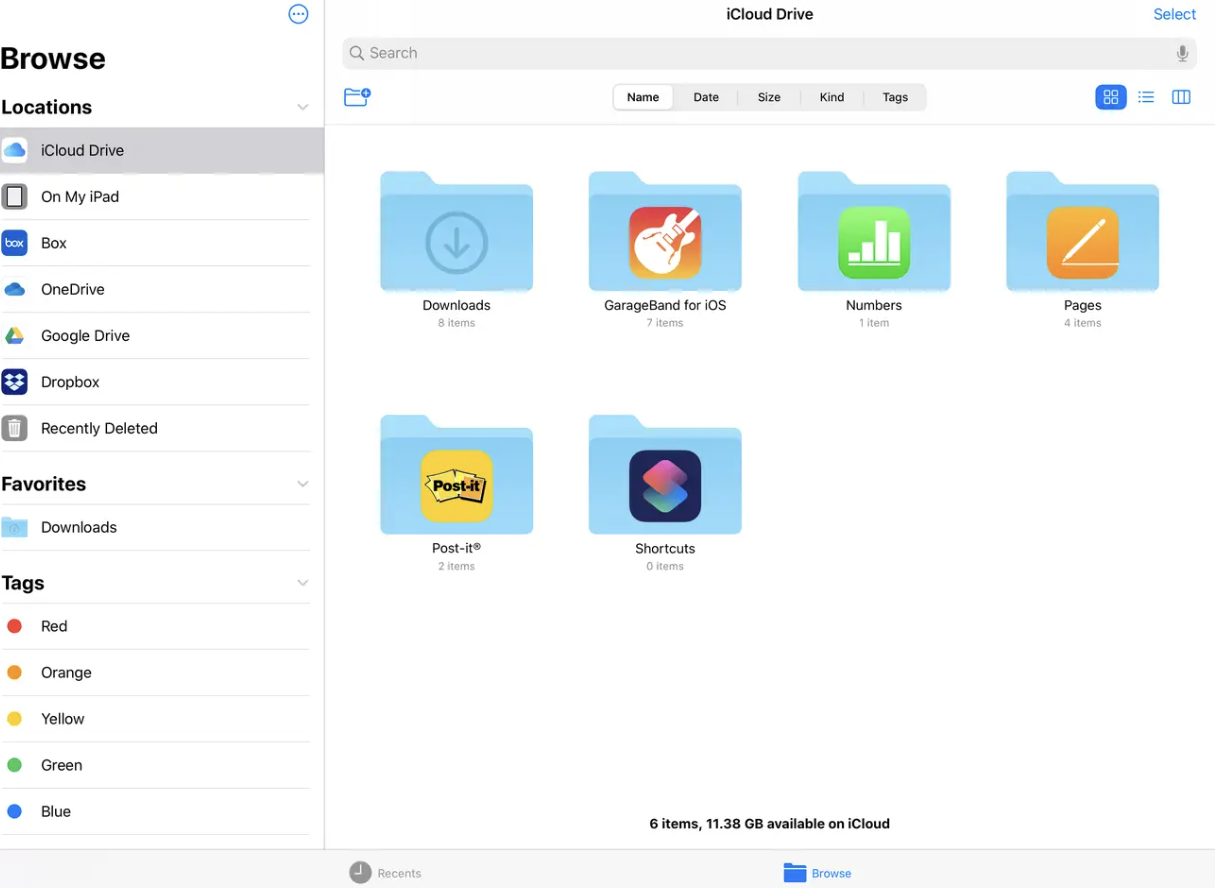Tap Select in top right corner
1218x888 pixels.
tap(1174, 14)
